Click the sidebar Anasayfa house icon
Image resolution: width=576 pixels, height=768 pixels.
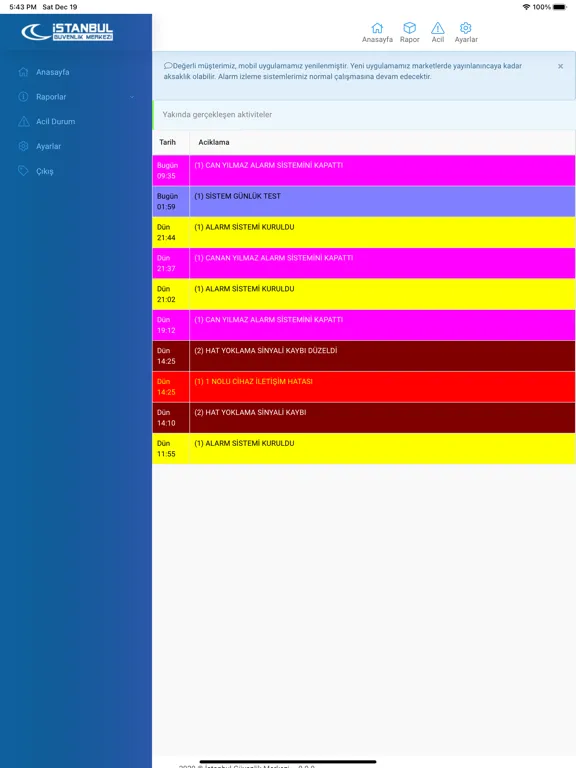coord(24,72)
